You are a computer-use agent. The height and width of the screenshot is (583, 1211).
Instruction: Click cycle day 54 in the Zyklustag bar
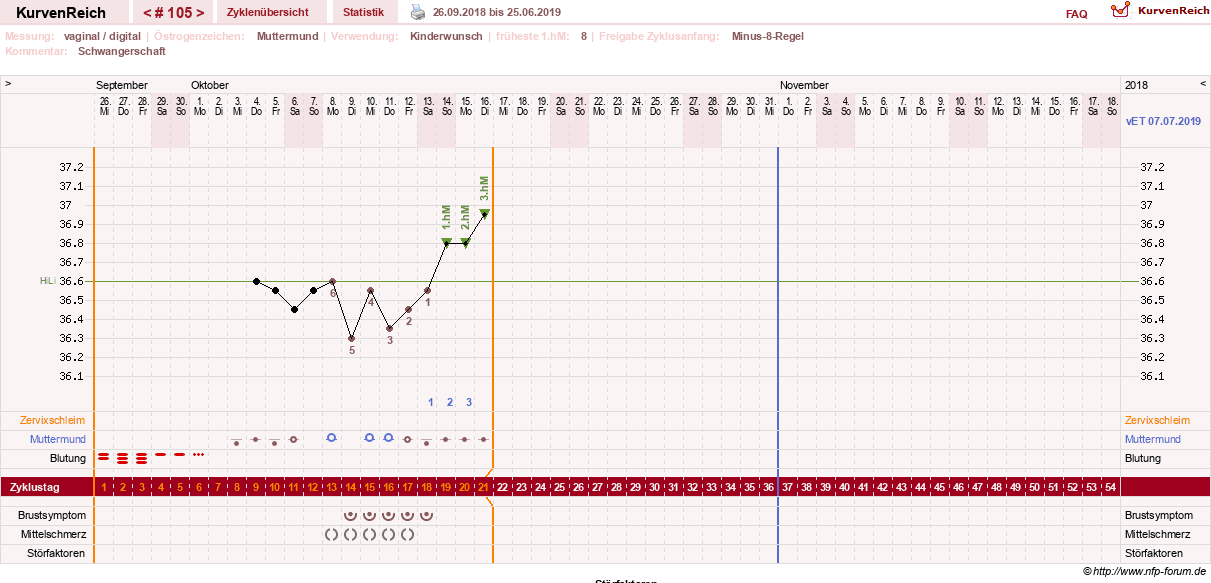[1110, 487]
